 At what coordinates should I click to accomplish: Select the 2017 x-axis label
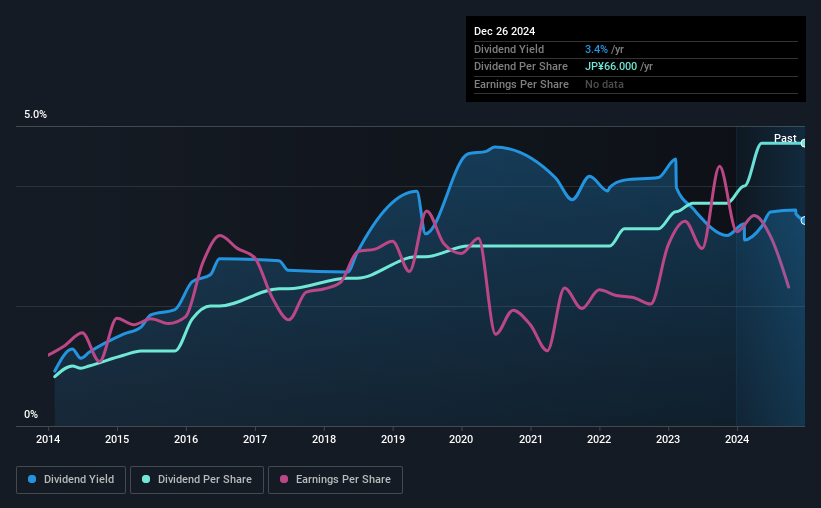(x=255, y=439)
